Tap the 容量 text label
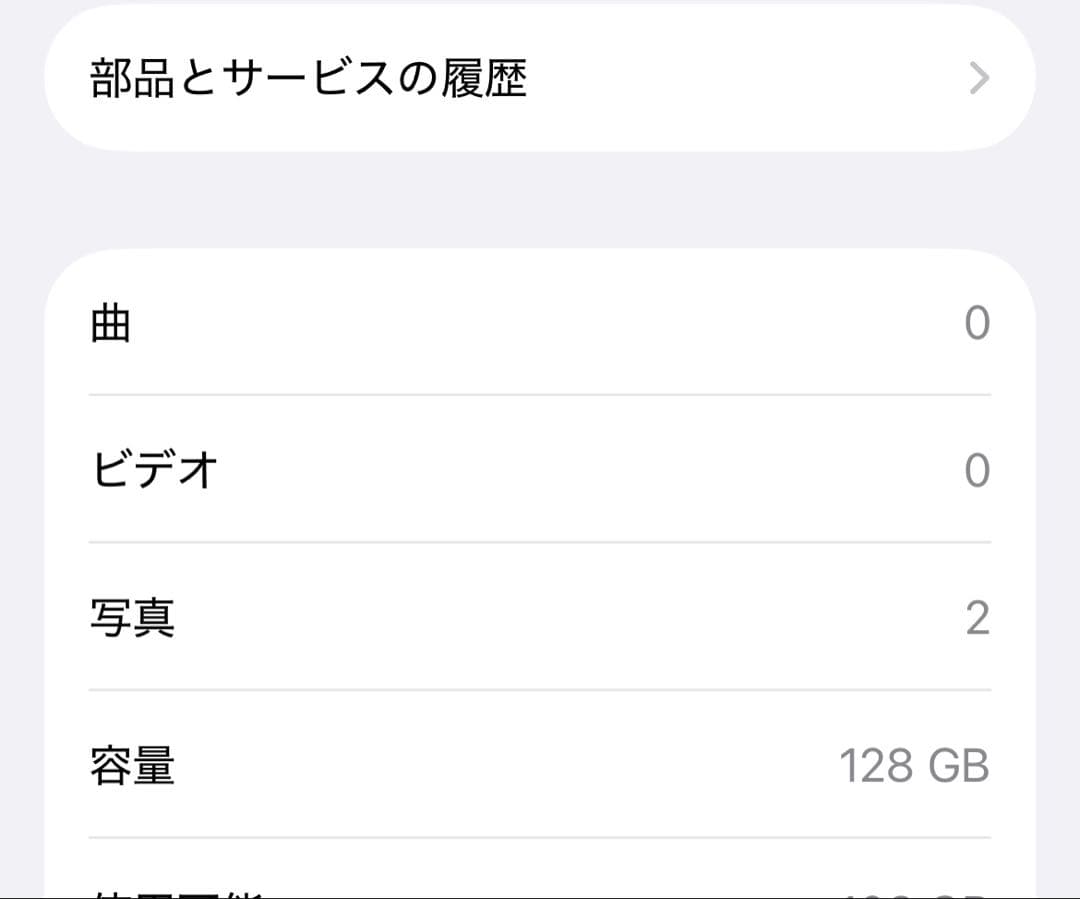 (x=133, y=765)
